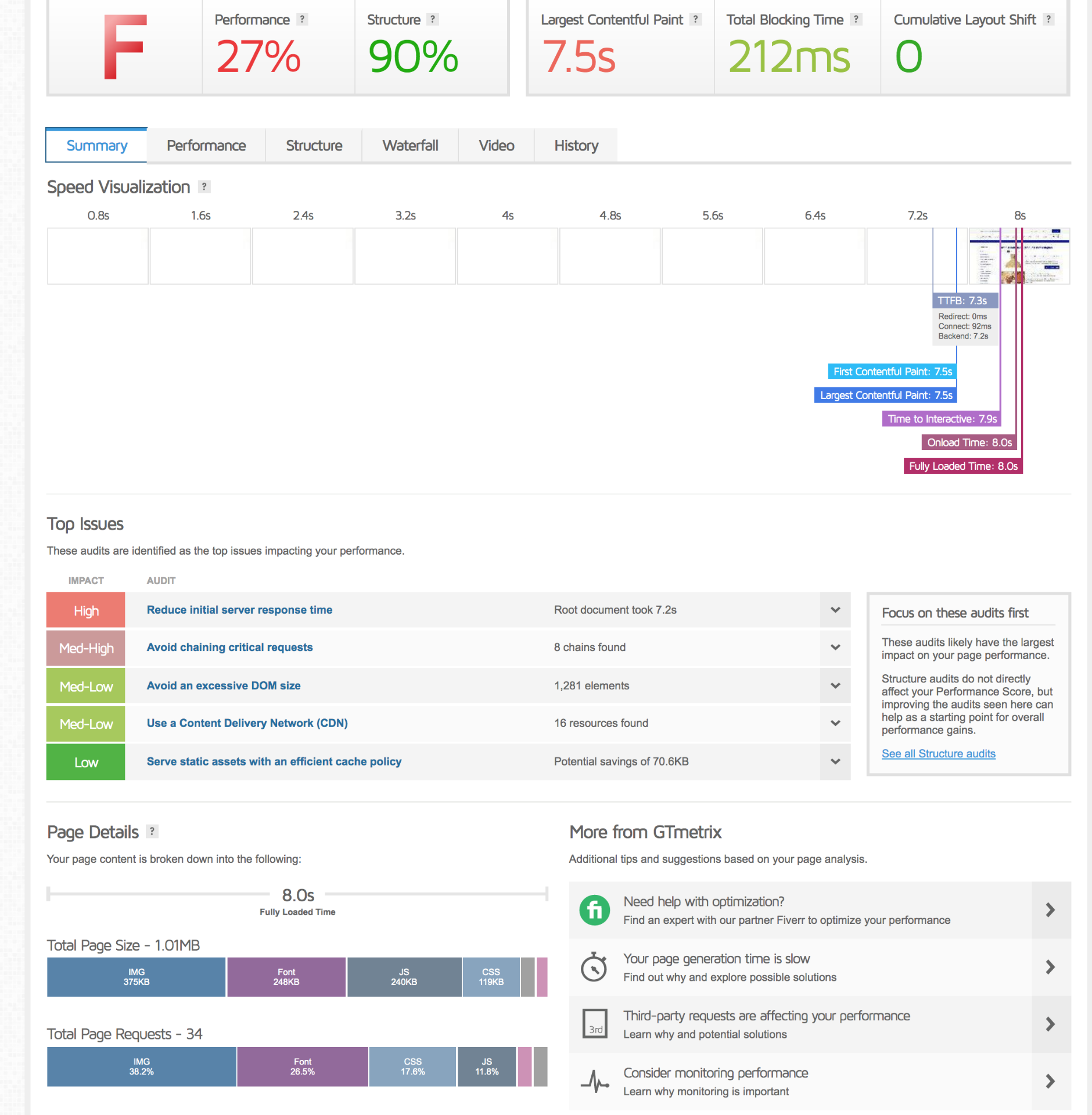1092x1115 pixels.
Task: Click the page generation stopwatch icon
Action: [x=594, y=967]
